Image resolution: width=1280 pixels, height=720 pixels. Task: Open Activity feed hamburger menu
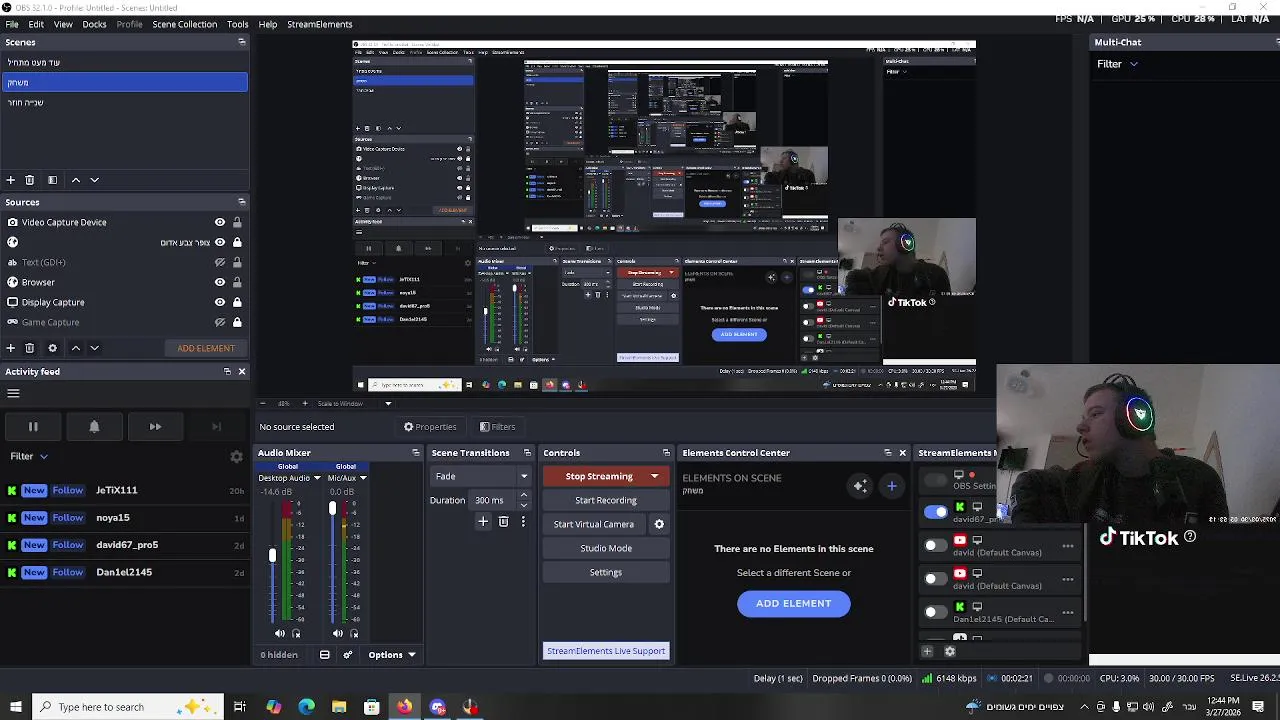(13, 393)
